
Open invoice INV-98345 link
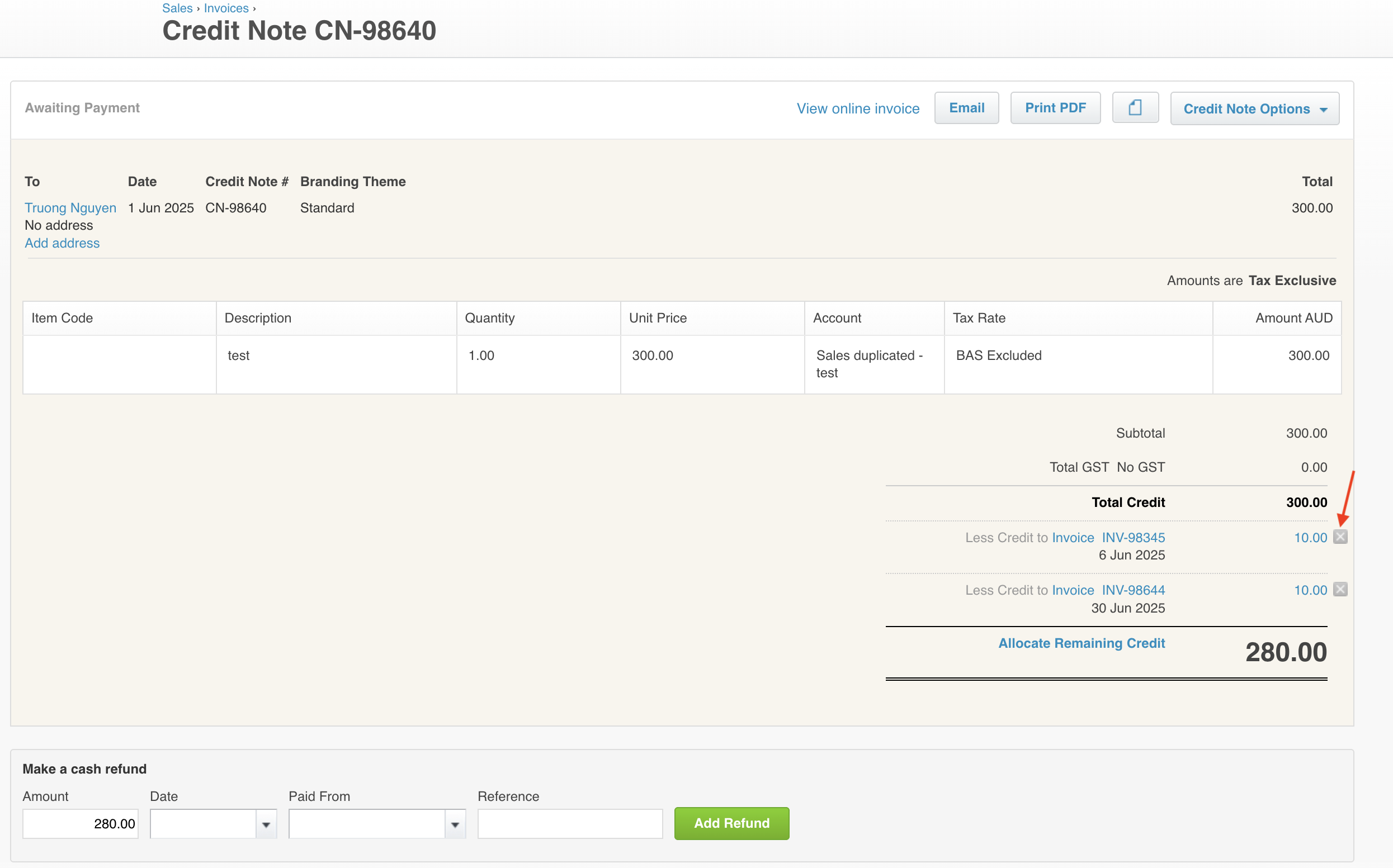click(x=1133, y=538)
